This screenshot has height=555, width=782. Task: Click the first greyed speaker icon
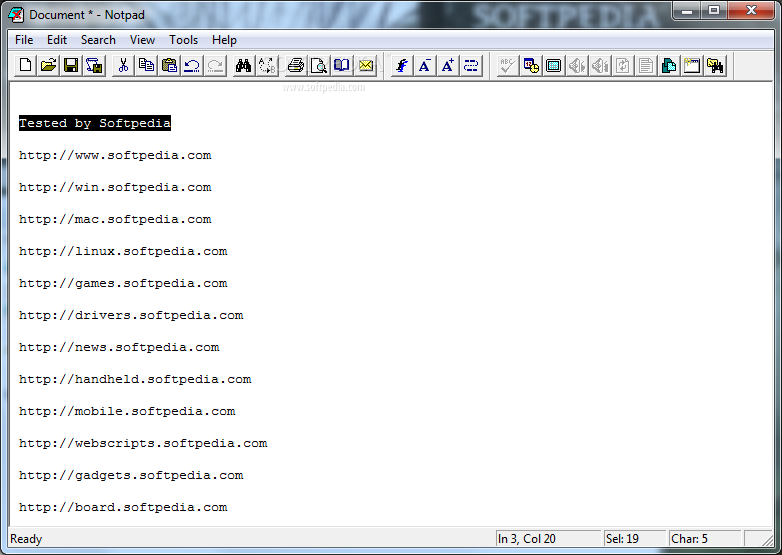point(577,65)
